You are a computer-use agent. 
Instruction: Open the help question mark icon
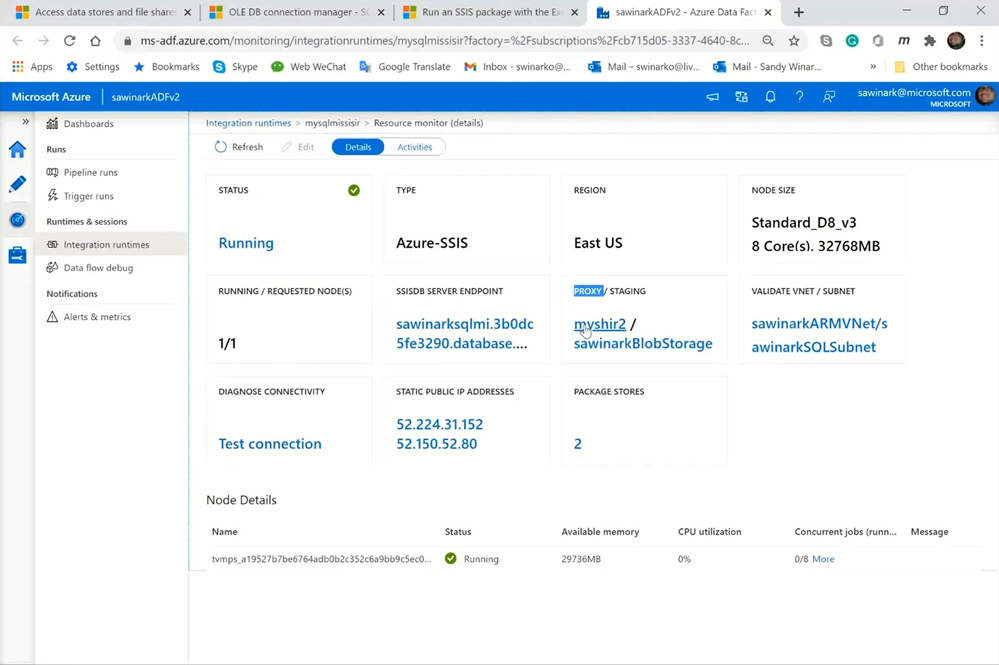(799, 97)
